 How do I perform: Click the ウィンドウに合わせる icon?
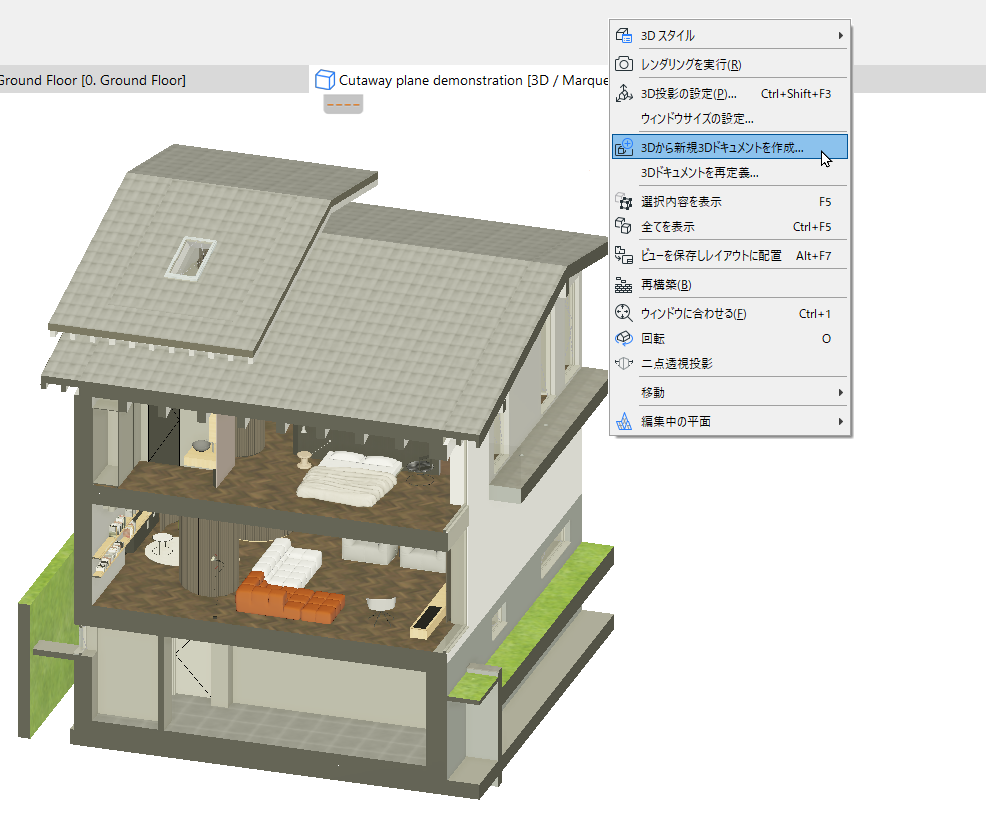(x=623, y=313)
